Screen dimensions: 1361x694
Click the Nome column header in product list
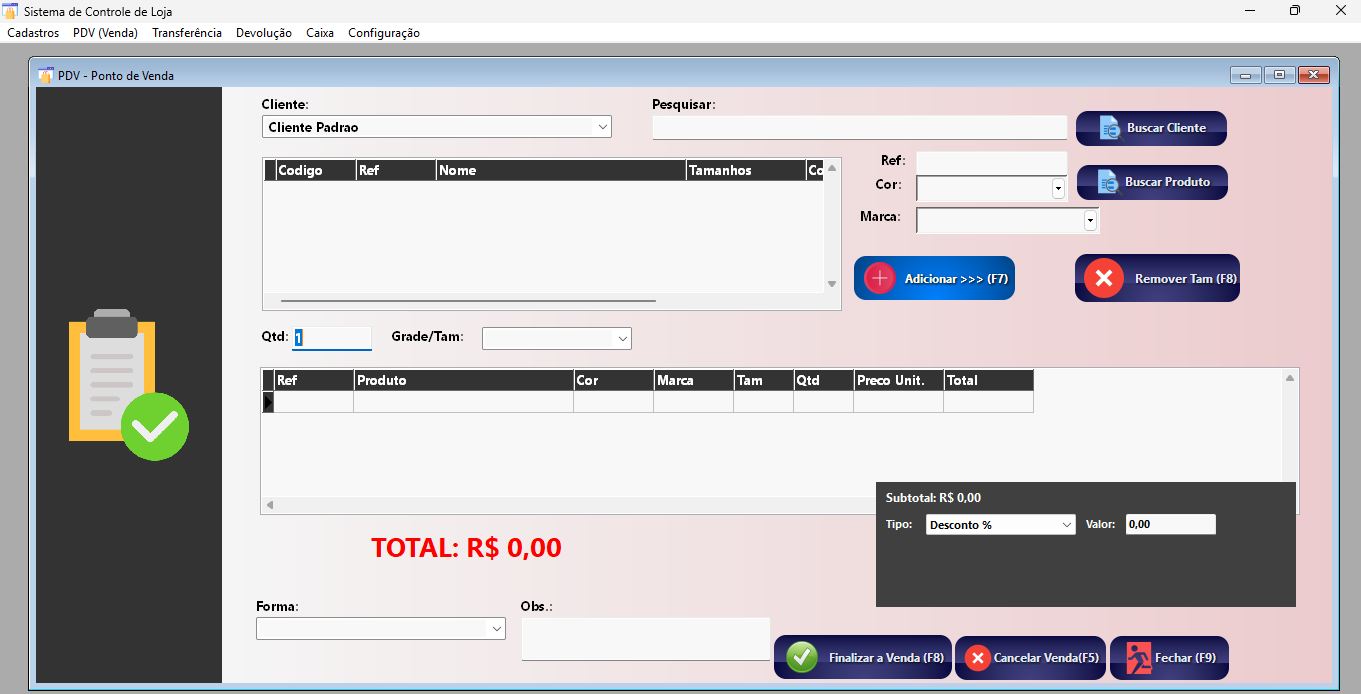(561, 170)
